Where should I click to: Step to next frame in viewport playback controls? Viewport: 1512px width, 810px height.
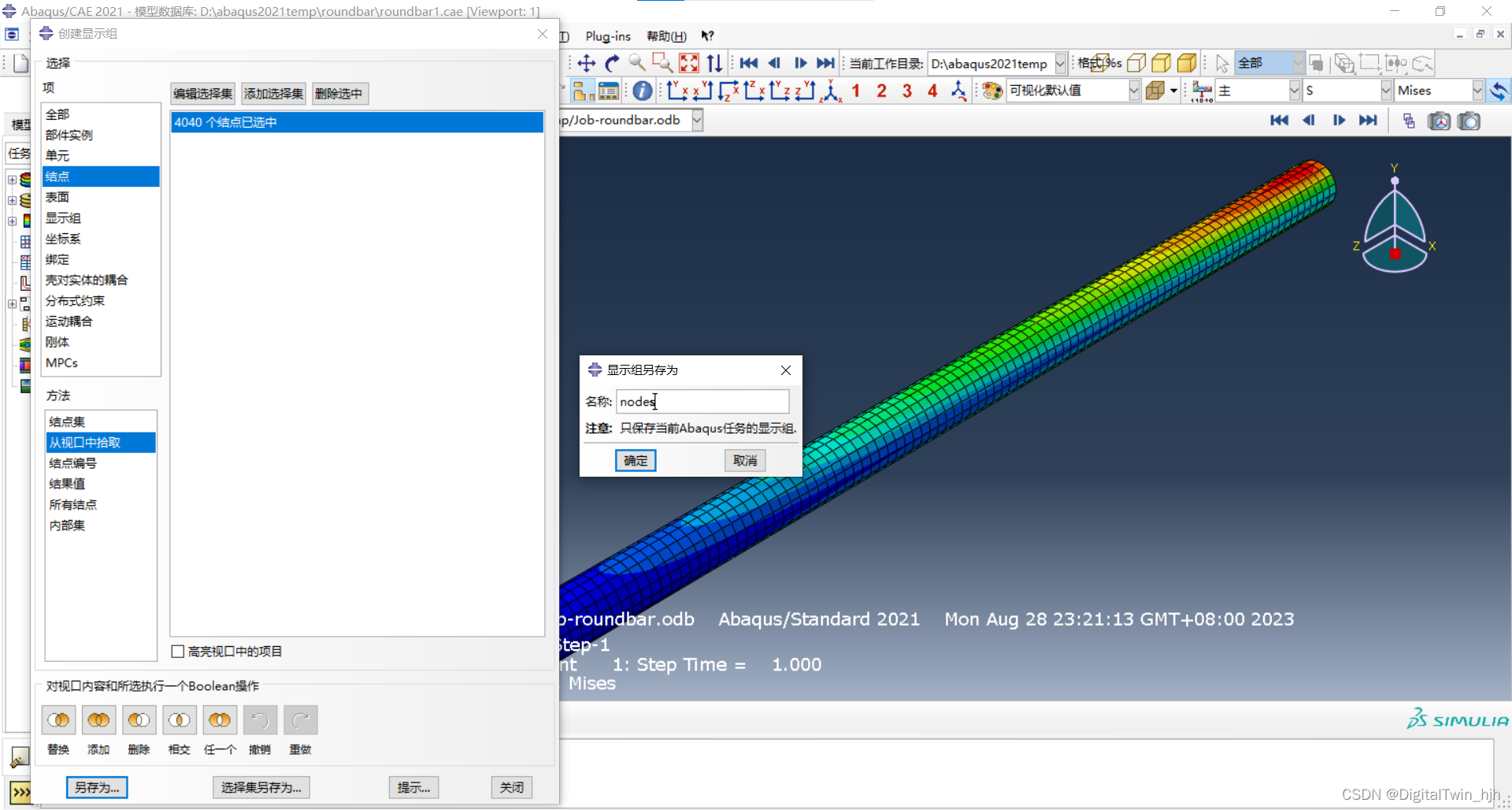(1339, 121)
